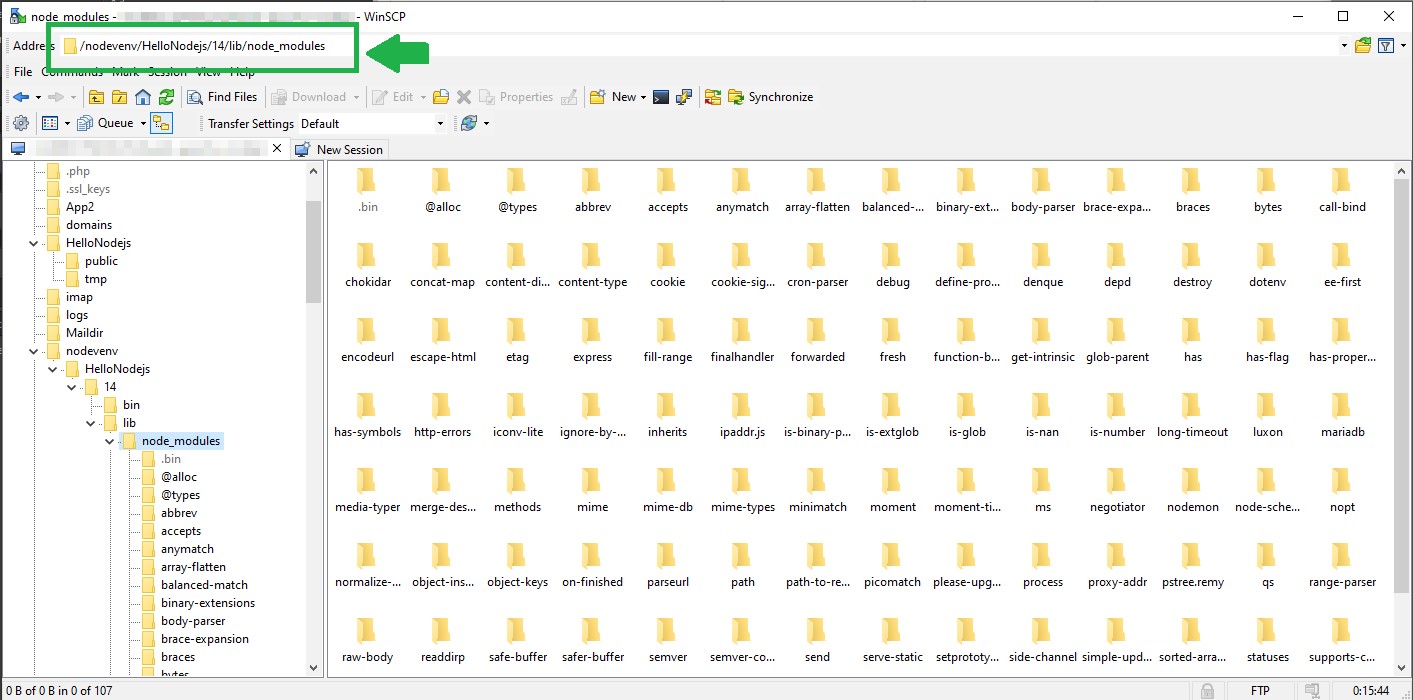Open the session globe dropdown arrow
Screen dimensions: 1413x700
(x=486, y=123)
